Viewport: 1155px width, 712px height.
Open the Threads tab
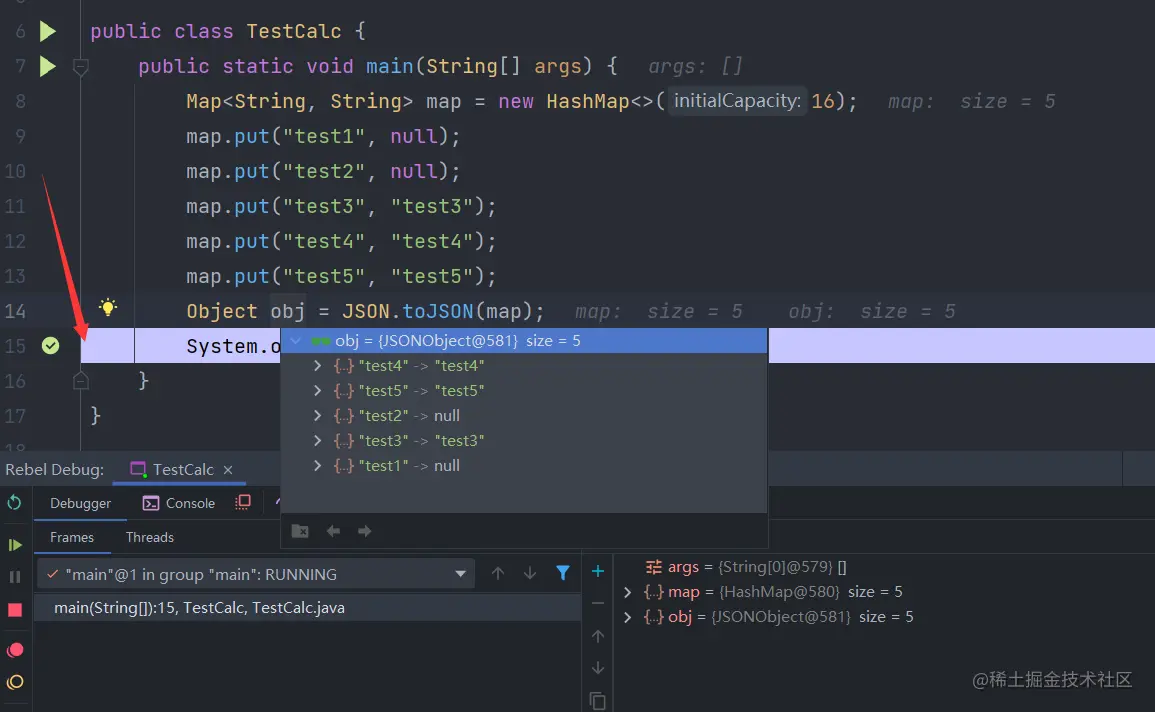pyautogui.click(x=150, y=537)
